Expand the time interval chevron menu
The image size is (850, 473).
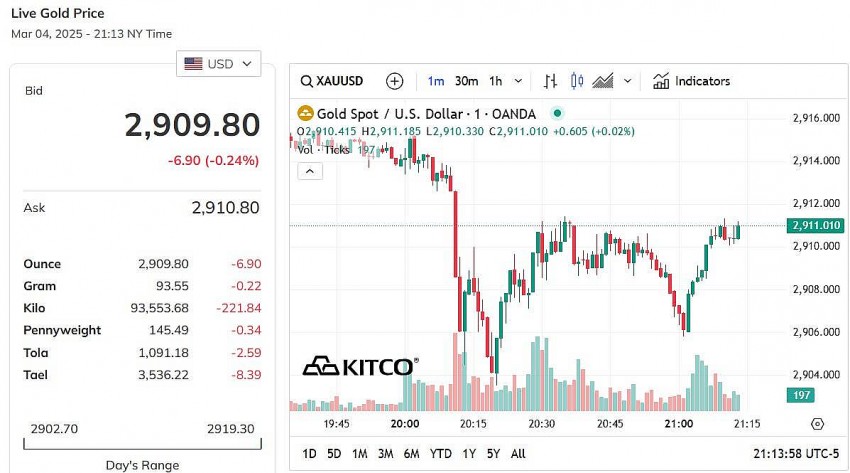(517, 81)
